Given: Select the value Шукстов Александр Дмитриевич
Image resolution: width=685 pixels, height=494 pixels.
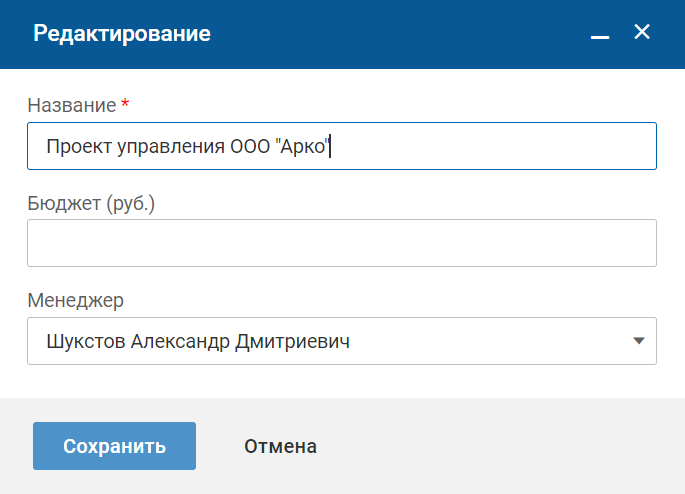Looking at the screenshot, I should [x=198, y=341].
